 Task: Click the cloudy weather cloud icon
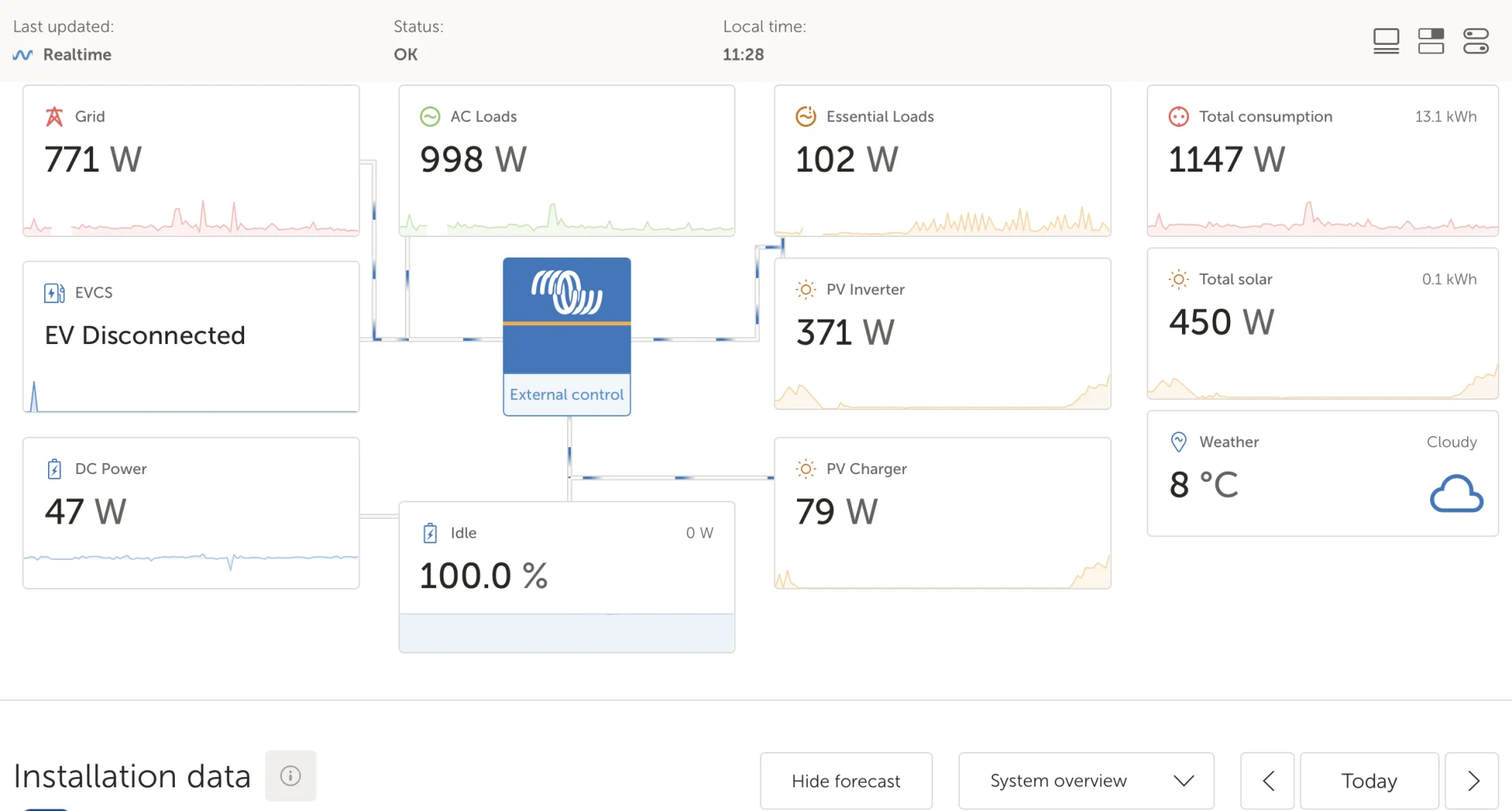point(1456,494)
